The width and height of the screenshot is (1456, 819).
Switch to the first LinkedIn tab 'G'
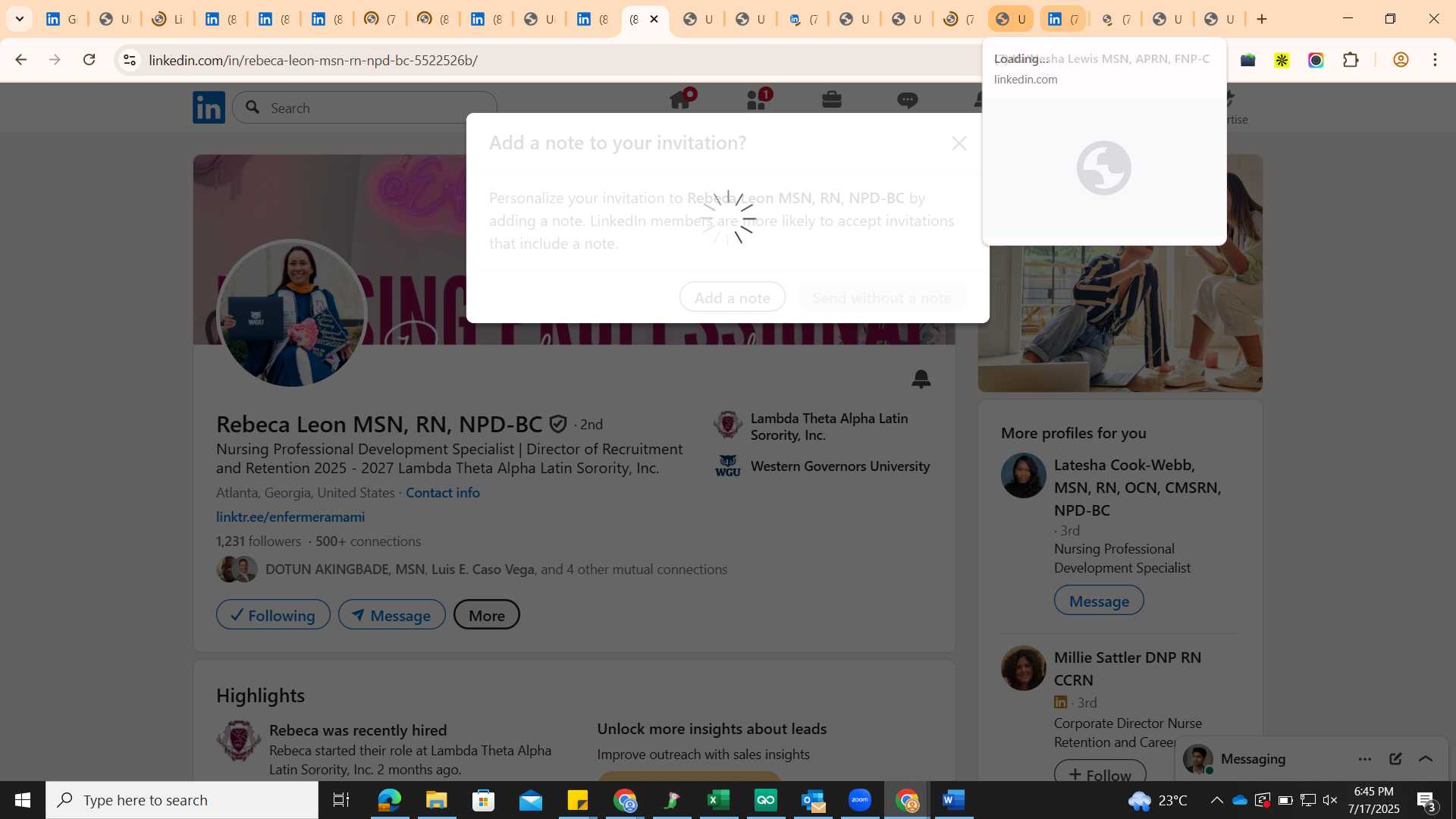point(62,19)
